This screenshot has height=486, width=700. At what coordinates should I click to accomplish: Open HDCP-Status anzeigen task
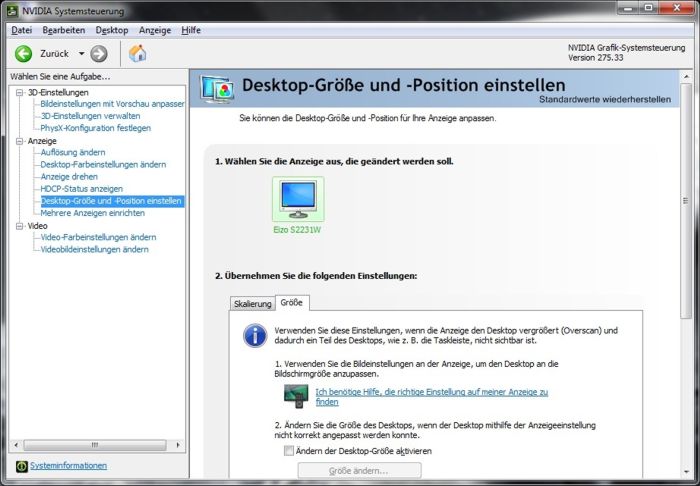(81, 189)
